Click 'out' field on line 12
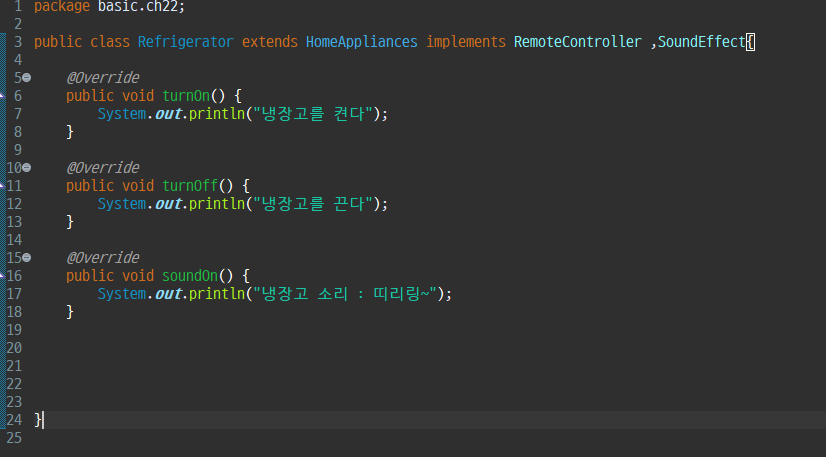Image resolution: width=826 pixels, height=457 pixels. (168, 204)
